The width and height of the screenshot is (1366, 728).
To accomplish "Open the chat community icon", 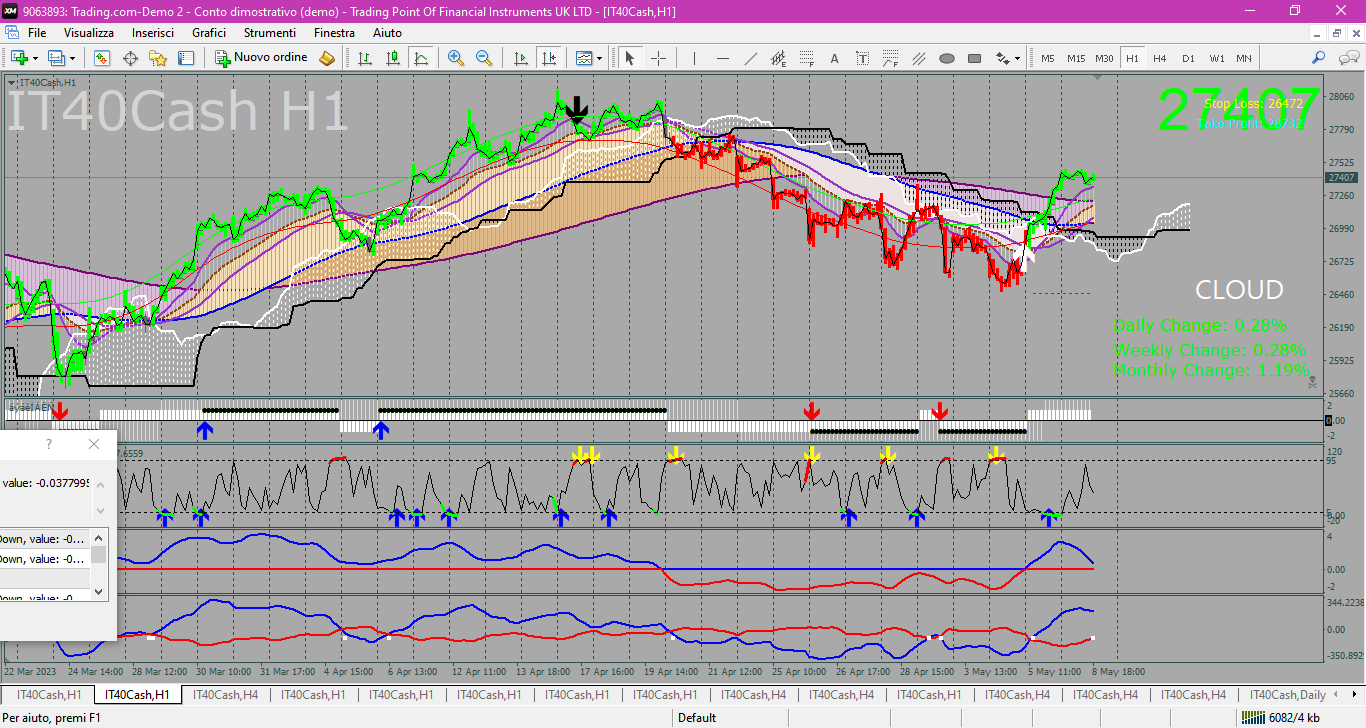I will (x=1347, y=58).
